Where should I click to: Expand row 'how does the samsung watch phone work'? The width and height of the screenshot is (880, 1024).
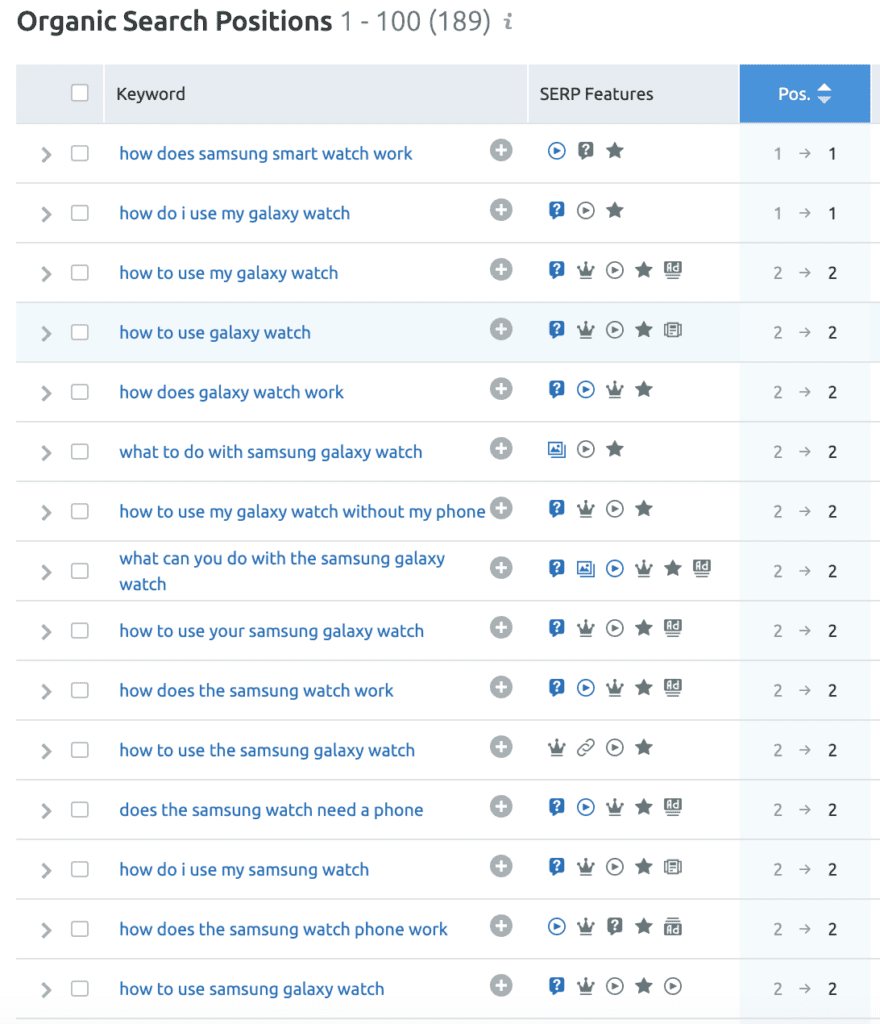click(x=46, y=930)
